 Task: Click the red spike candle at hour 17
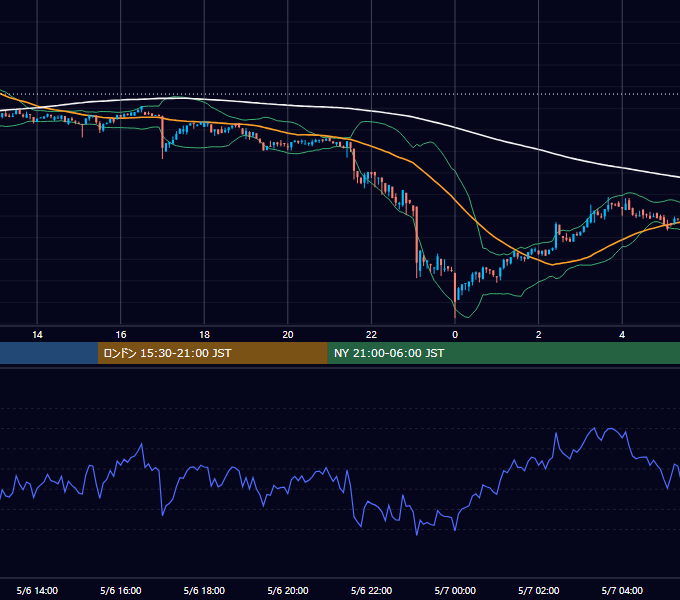pyautogui.click(x=163, y=137)
